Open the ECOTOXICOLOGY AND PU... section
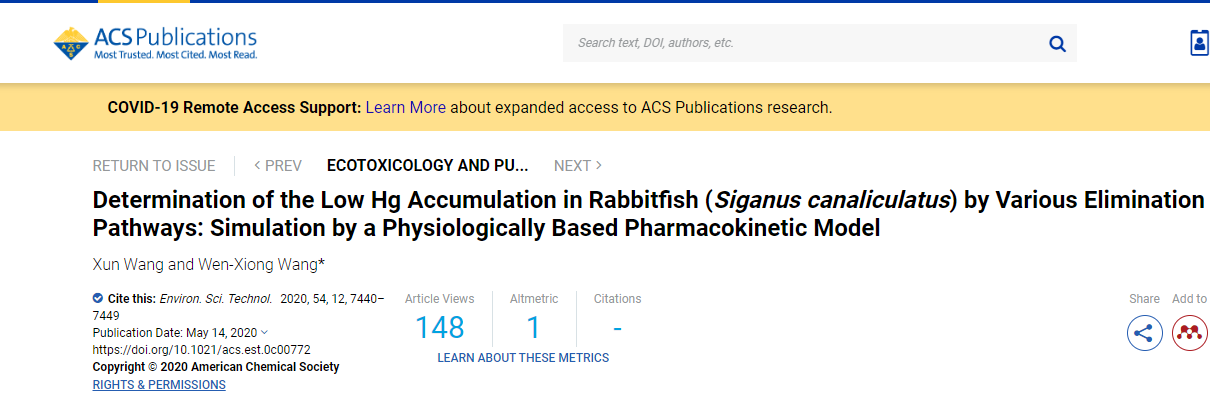Image resolution: width=1210 pixels, height=400 pixels. point(427,166)
